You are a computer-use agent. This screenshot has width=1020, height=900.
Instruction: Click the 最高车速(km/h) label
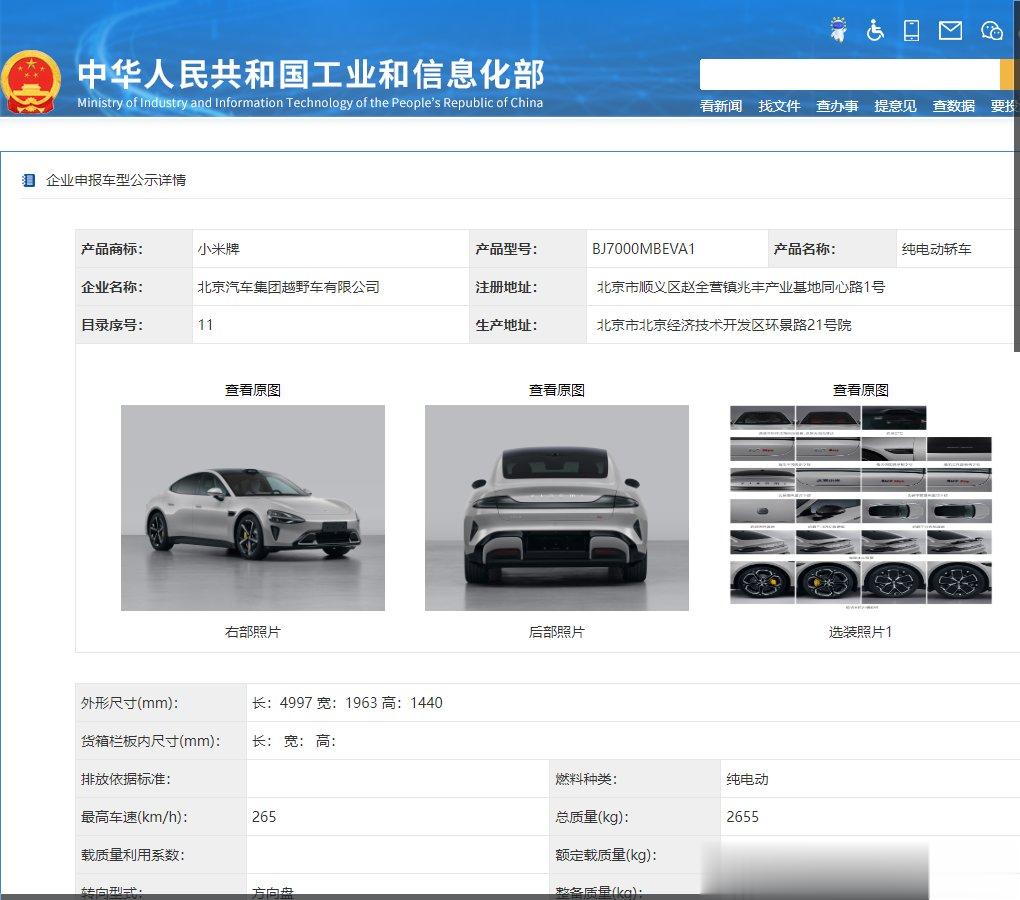pos(134,817)
